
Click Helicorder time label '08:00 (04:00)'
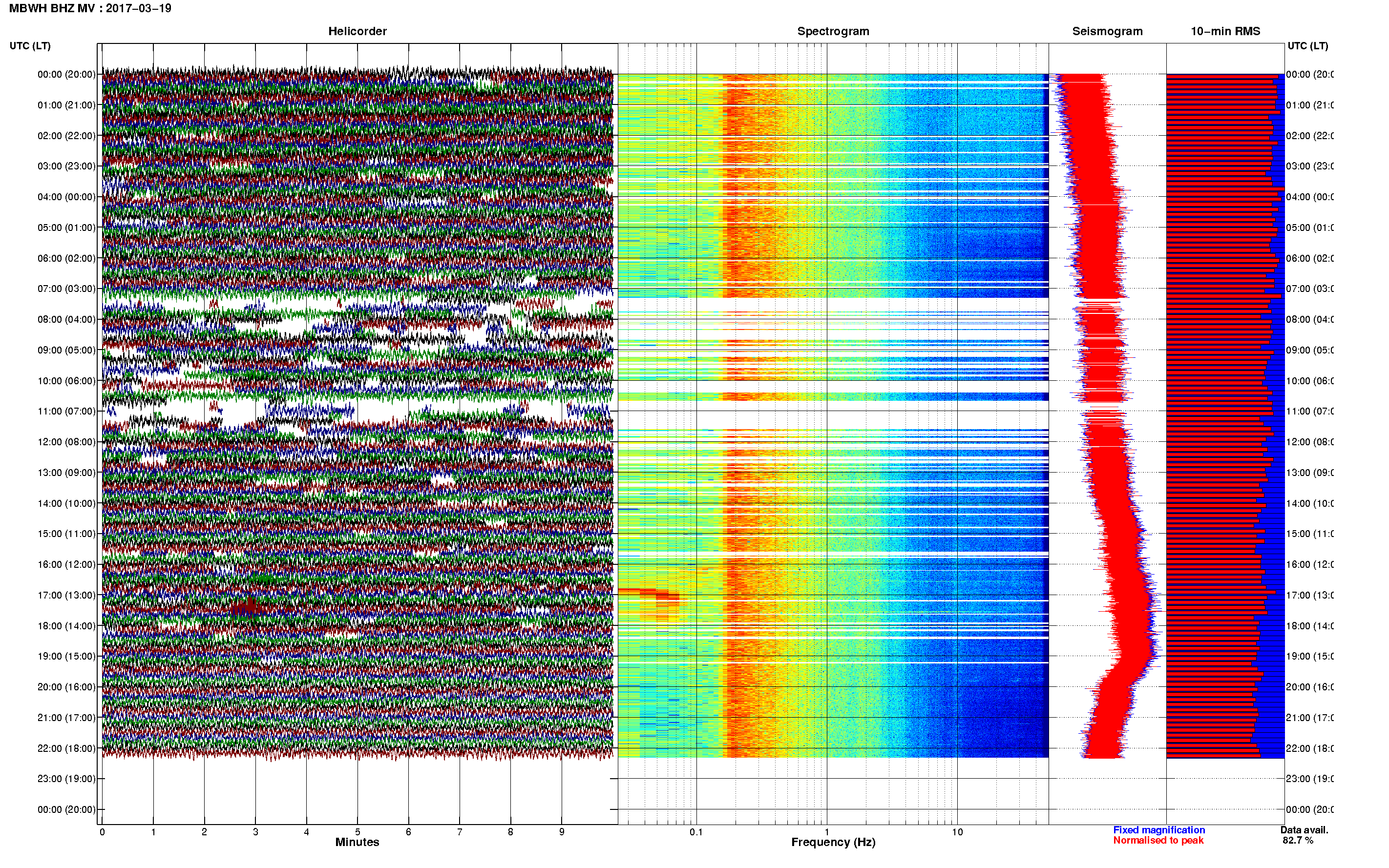coord(66,319)
